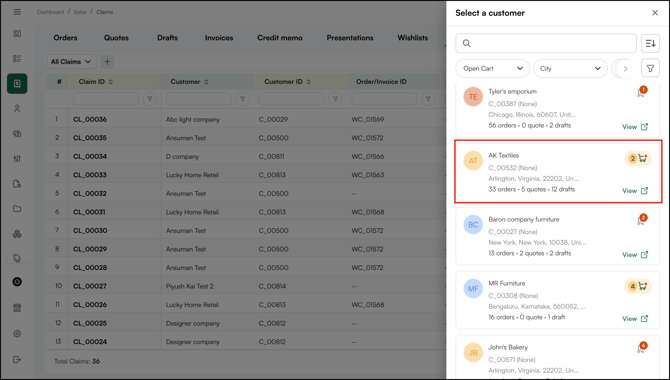Click the Order/Invoice ID filter text box
670x380 pixels.
coord(384,99)
